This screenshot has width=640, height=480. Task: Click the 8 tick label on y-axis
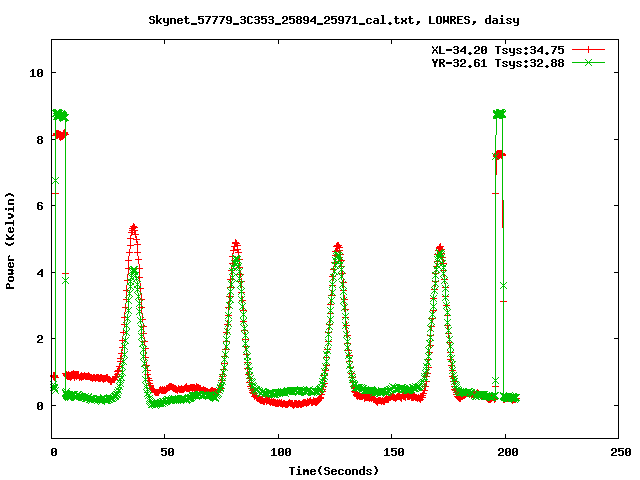(40, 140)
